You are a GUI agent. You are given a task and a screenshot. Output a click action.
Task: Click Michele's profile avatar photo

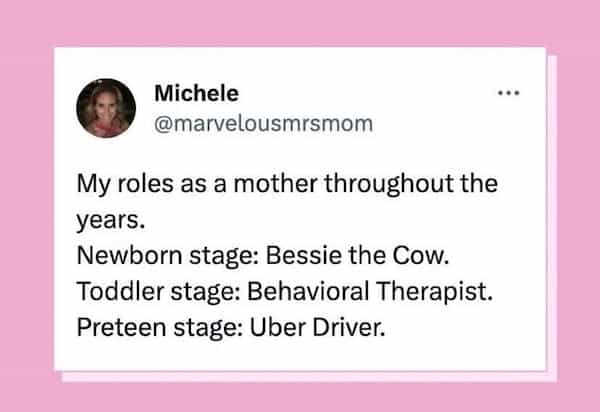point(106,107)
